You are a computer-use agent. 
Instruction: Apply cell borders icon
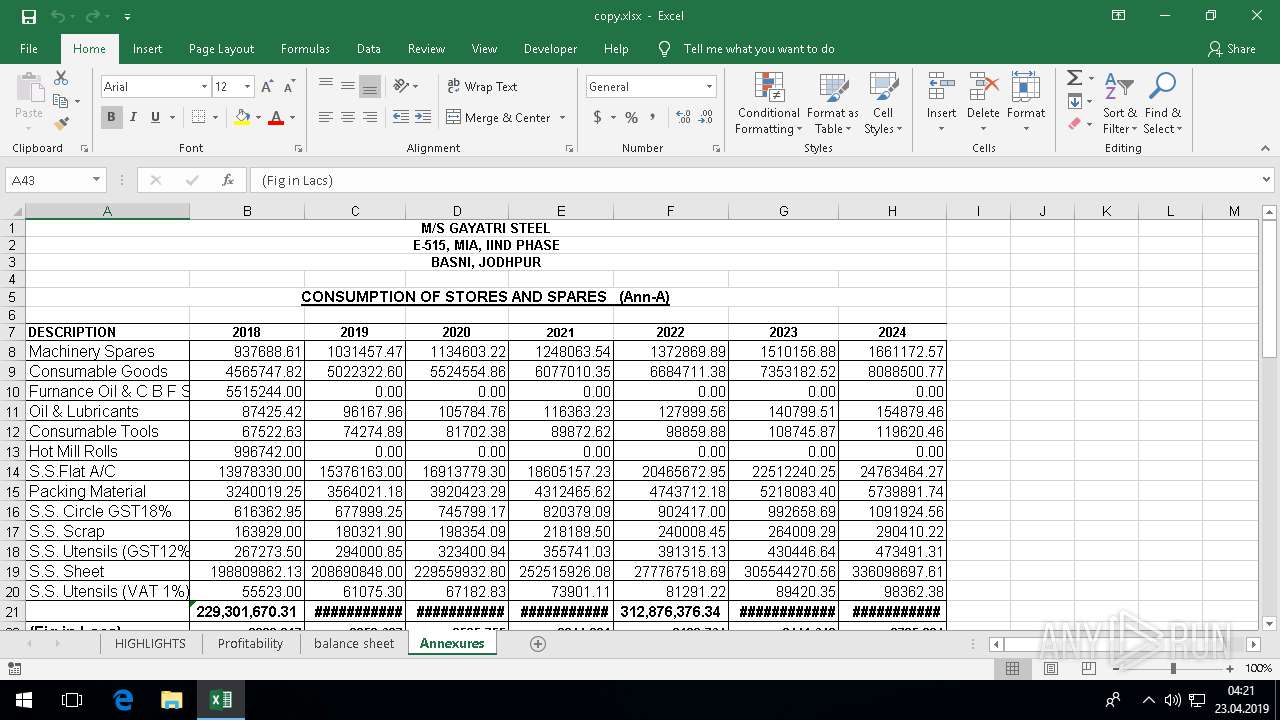tap(199, 117)
